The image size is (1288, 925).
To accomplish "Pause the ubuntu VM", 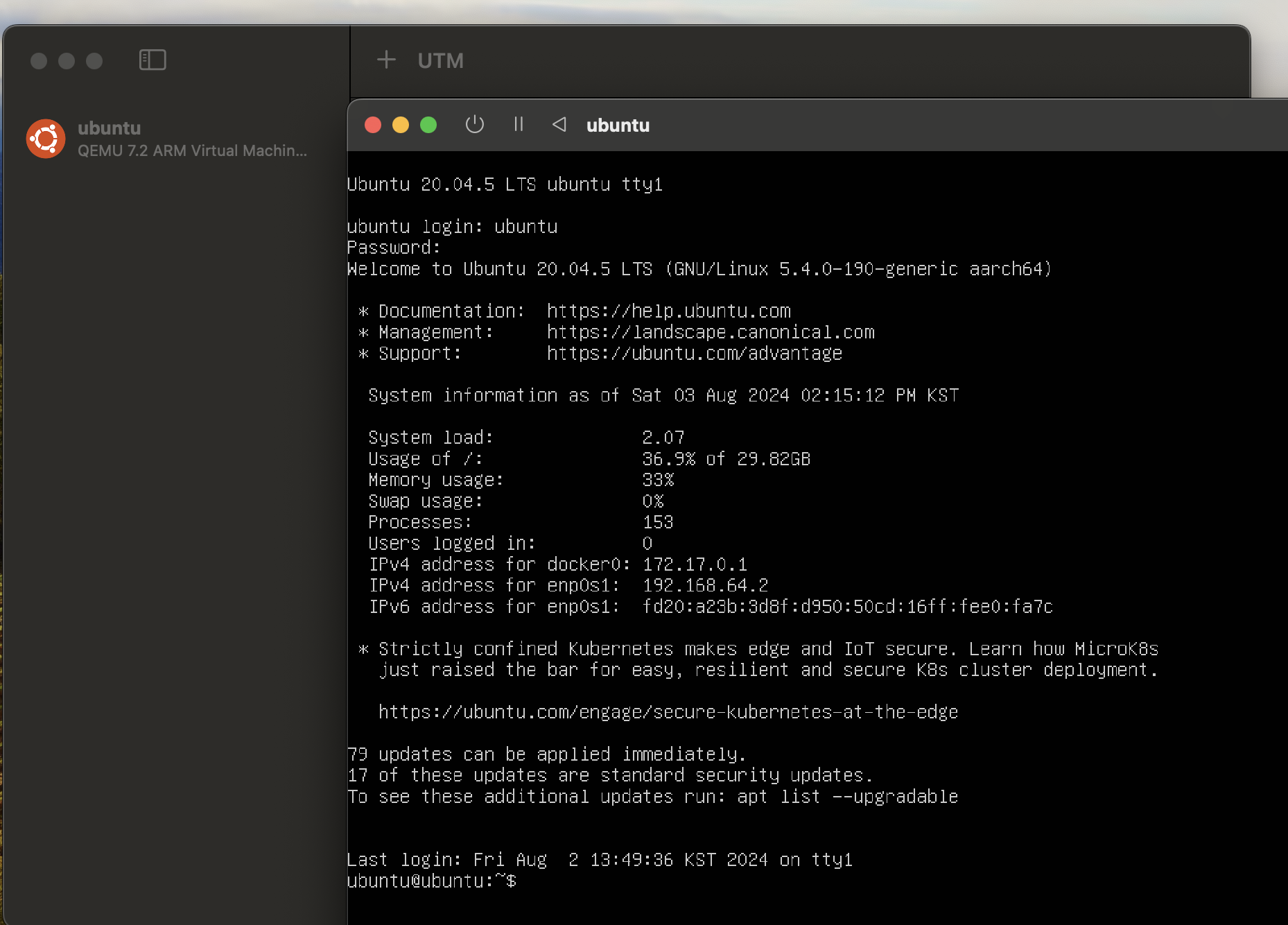I will [519, 125].
